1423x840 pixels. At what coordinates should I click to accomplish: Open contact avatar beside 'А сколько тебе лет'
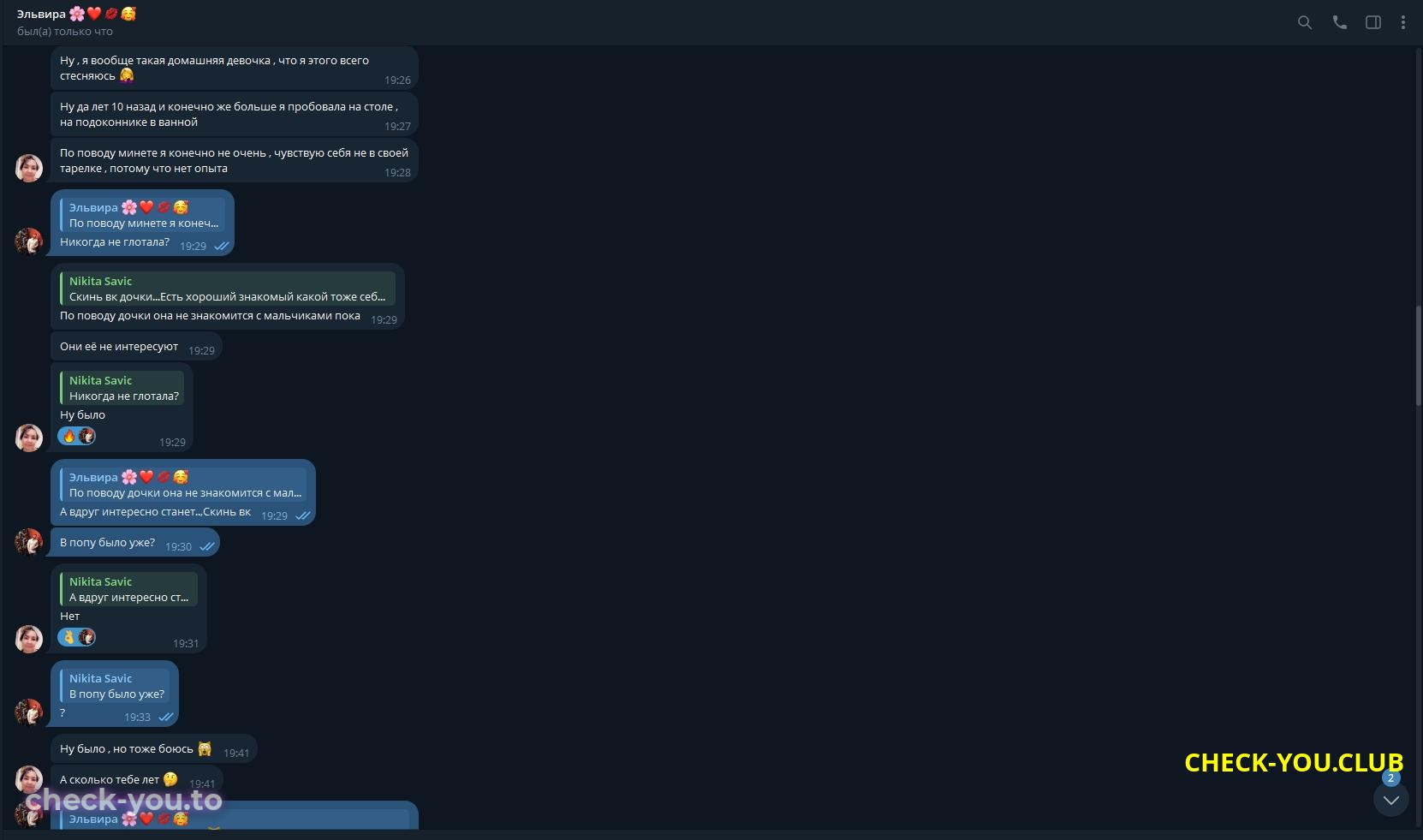[x=29, y=779]
